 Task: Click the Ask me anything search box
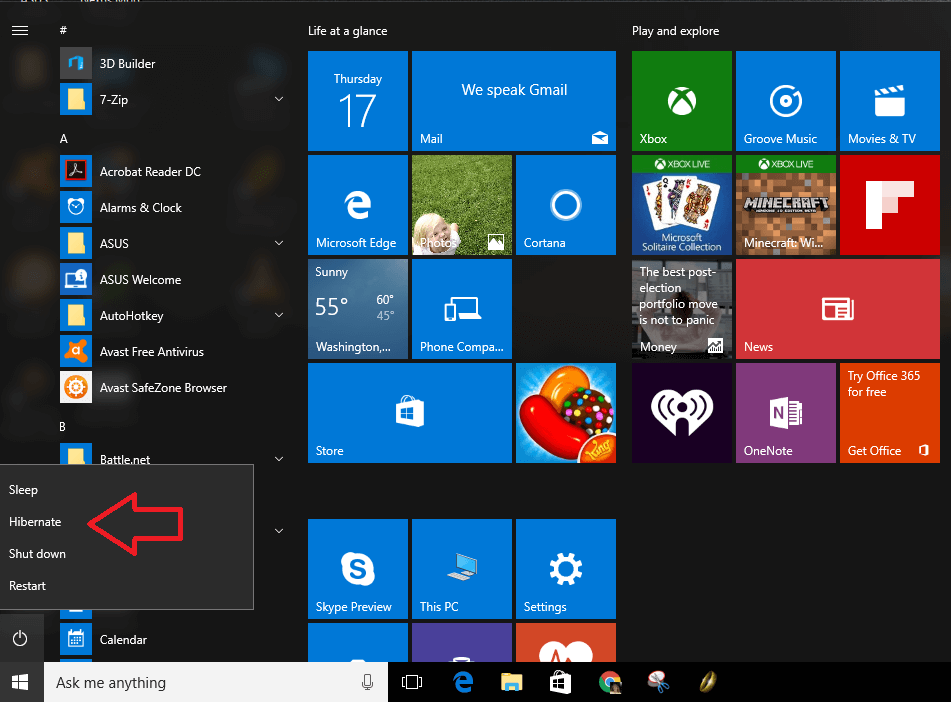(x=215, y=682)
